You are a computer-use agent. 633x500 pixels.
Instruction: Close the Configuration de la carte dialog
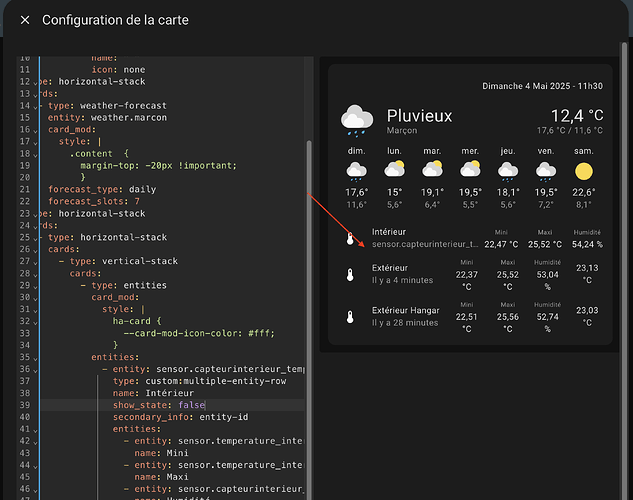25,20
